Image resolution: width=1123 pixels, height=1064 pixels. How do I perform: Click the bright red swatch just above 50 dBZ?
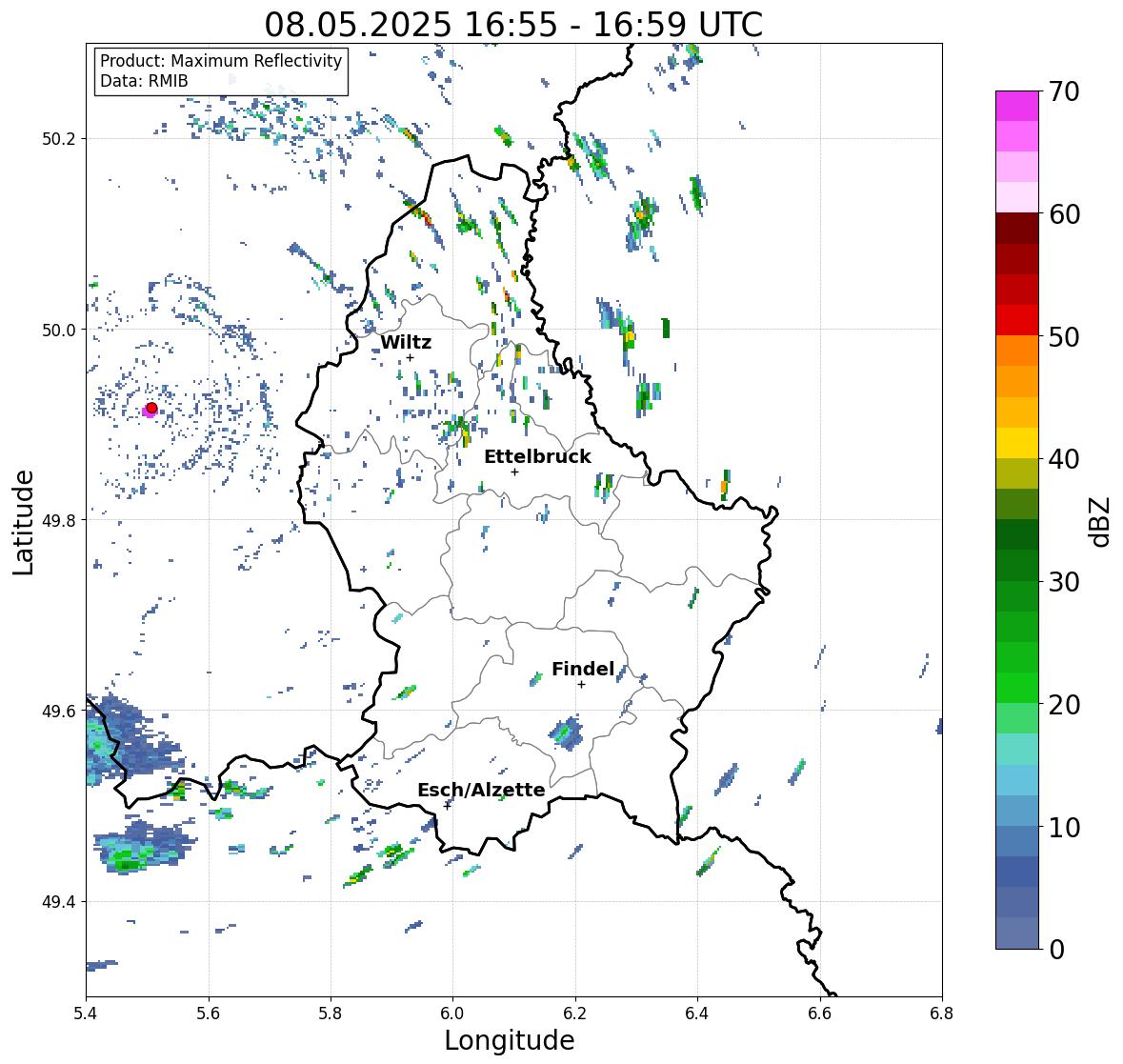click(1017, 320)
